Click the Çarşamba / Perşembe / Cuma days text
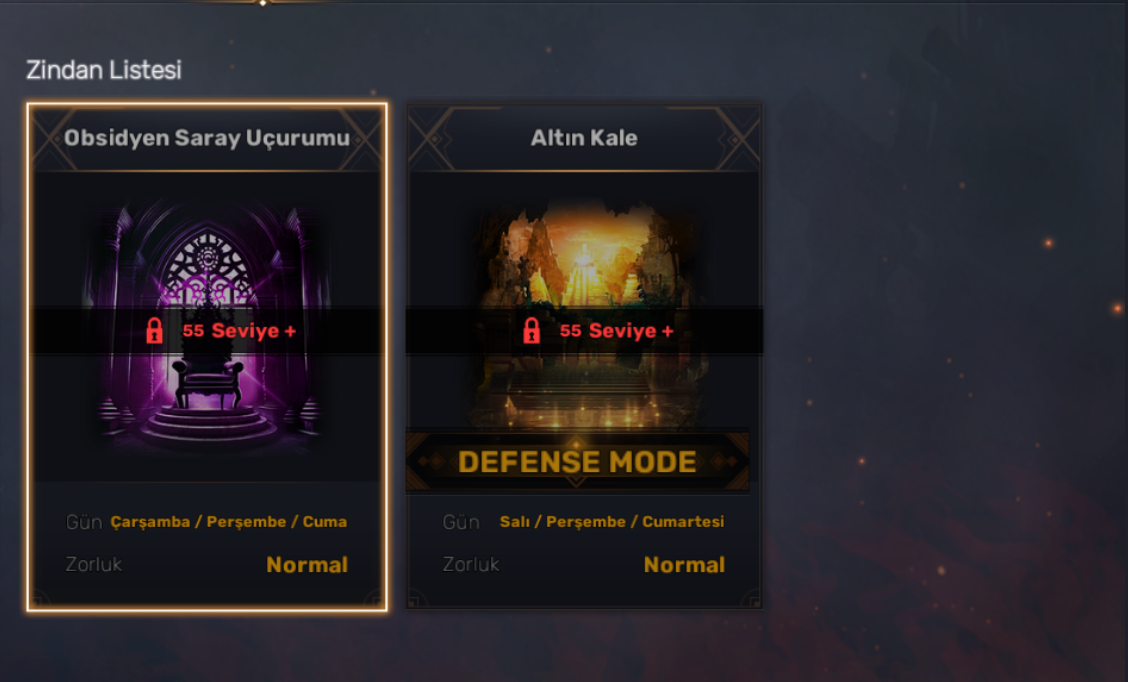 229,522
